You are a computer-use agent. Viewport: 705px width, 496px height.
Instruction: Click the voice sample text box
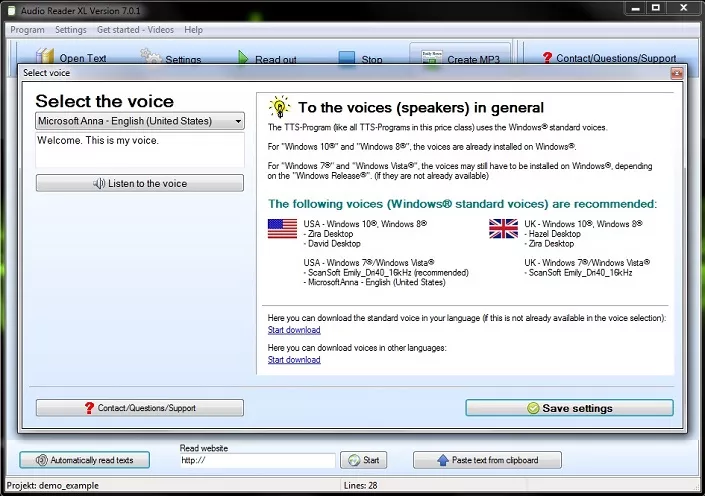pyautogui.click(x=139, y=149)
